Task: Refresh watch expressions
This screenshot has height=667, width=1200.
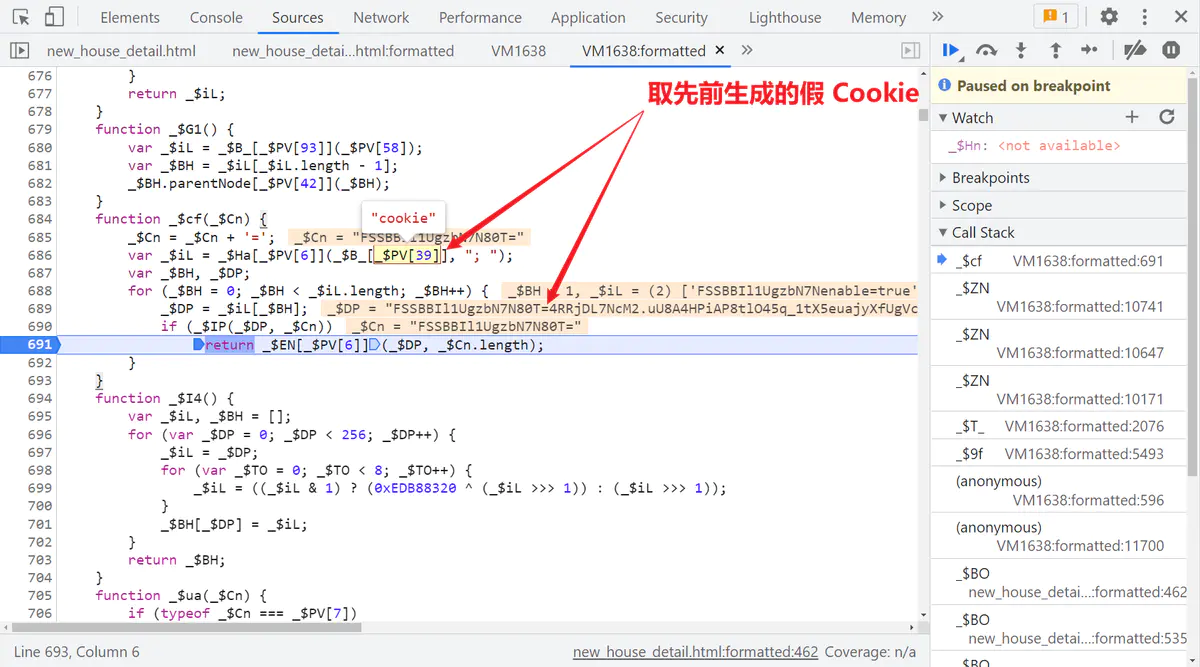Action: click(x=1166, y=117)
